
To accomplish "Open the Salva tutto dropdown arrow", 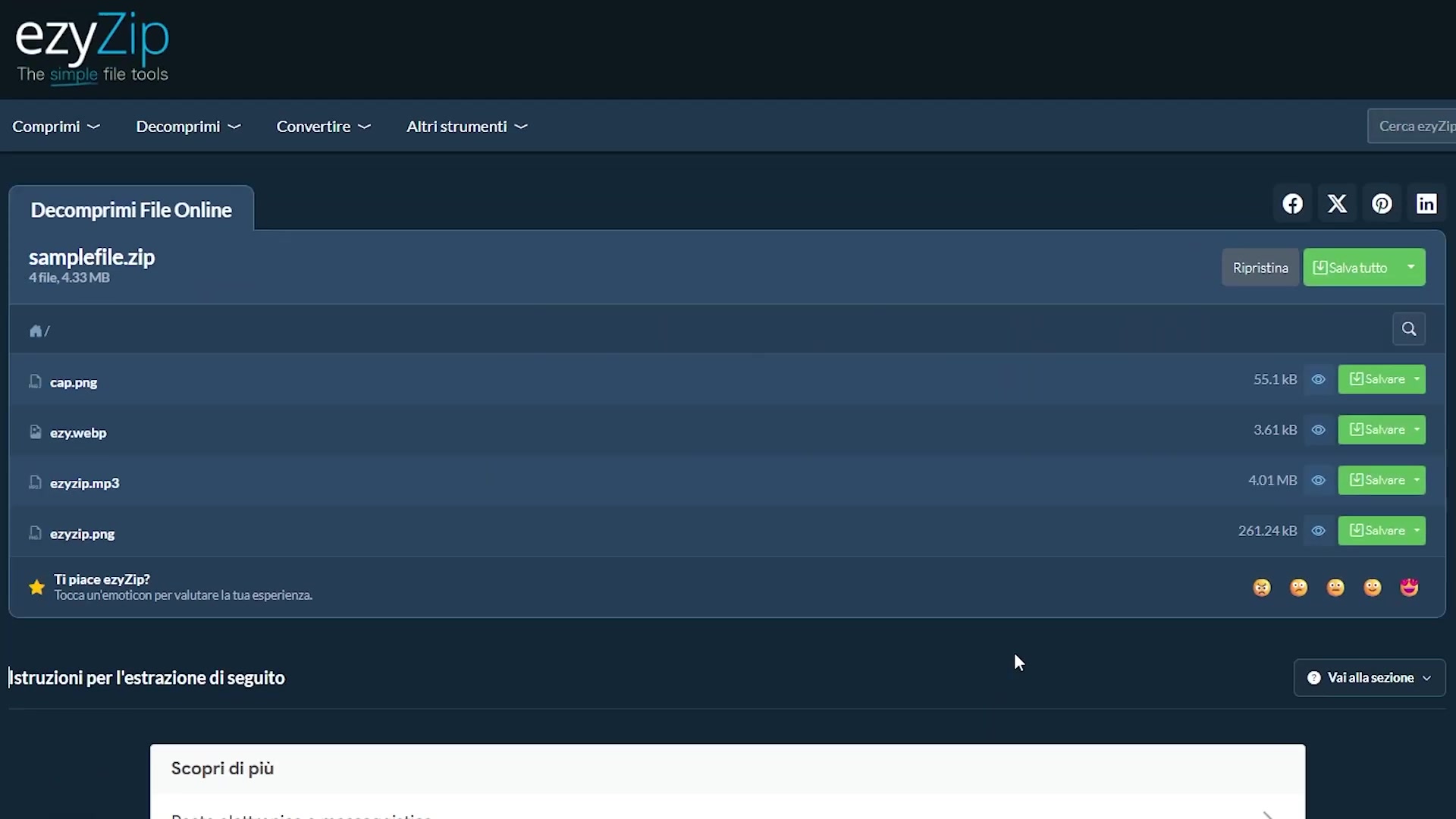I will click(1411, 267).
